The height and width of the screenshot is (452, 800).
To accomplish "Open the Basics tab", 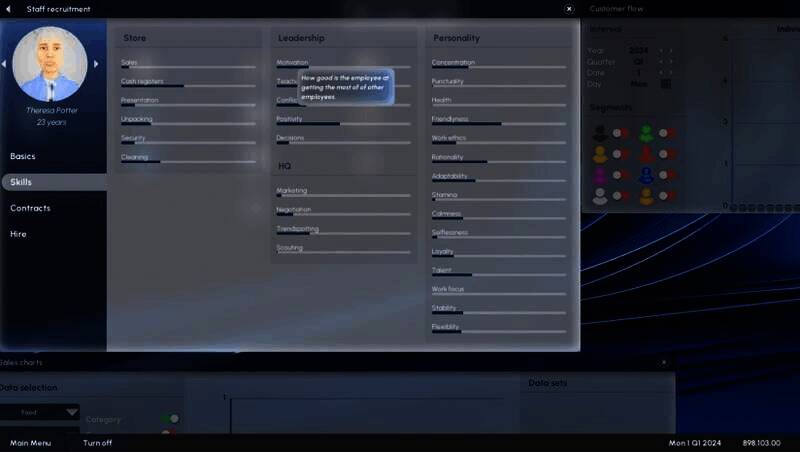I will pos(23,157).
